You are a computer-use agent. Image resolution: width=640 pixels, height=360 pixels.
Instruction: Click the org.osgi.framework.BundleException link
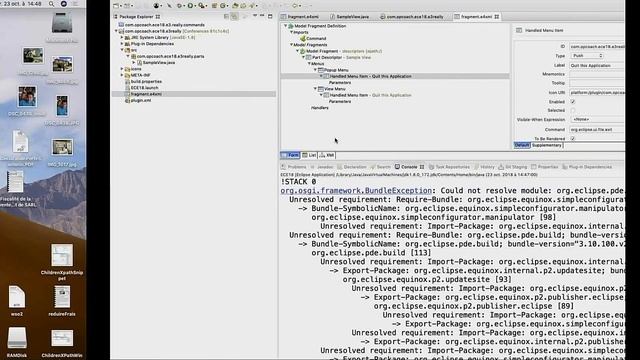[356, 191]
